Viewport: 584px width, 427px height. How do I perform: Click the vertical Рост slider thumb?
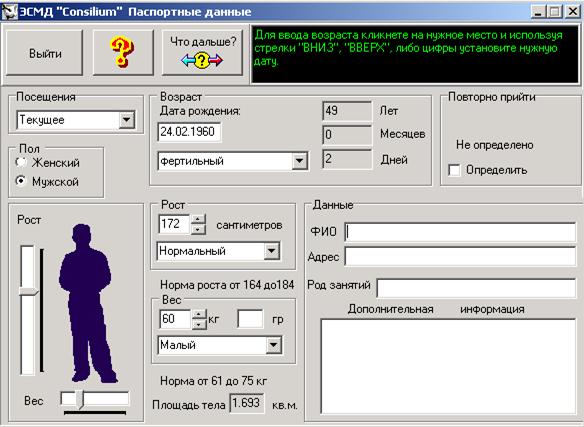click(28, 291)
